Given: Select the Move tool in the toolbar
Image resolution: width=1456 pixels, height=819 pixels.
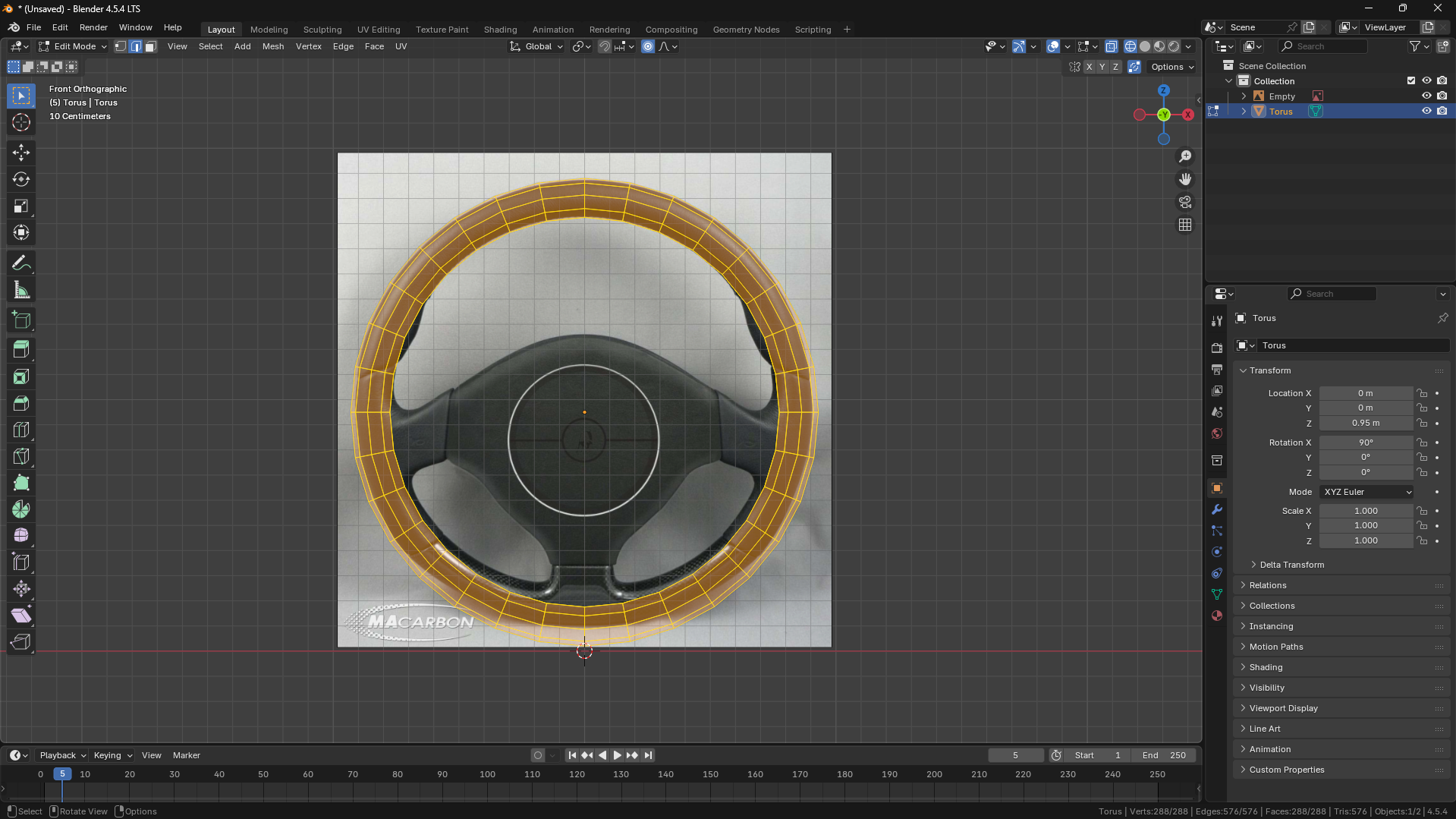Looking at the screenshot, I should [x=21, y=153].
